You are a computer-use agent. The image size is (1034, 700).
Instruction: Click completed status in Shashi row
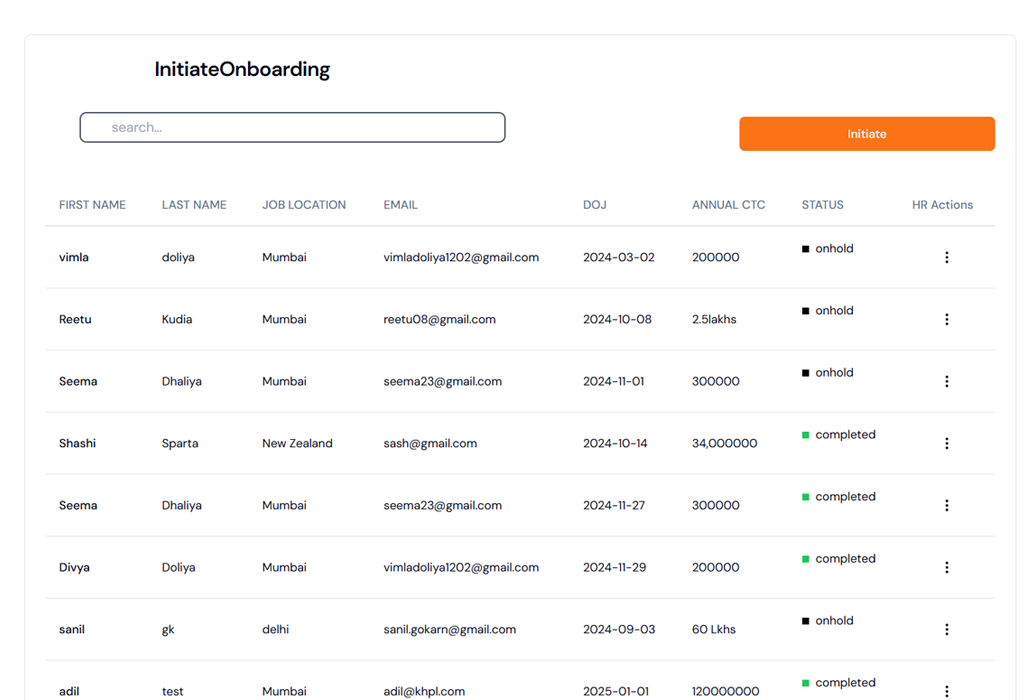coord(839,434)
